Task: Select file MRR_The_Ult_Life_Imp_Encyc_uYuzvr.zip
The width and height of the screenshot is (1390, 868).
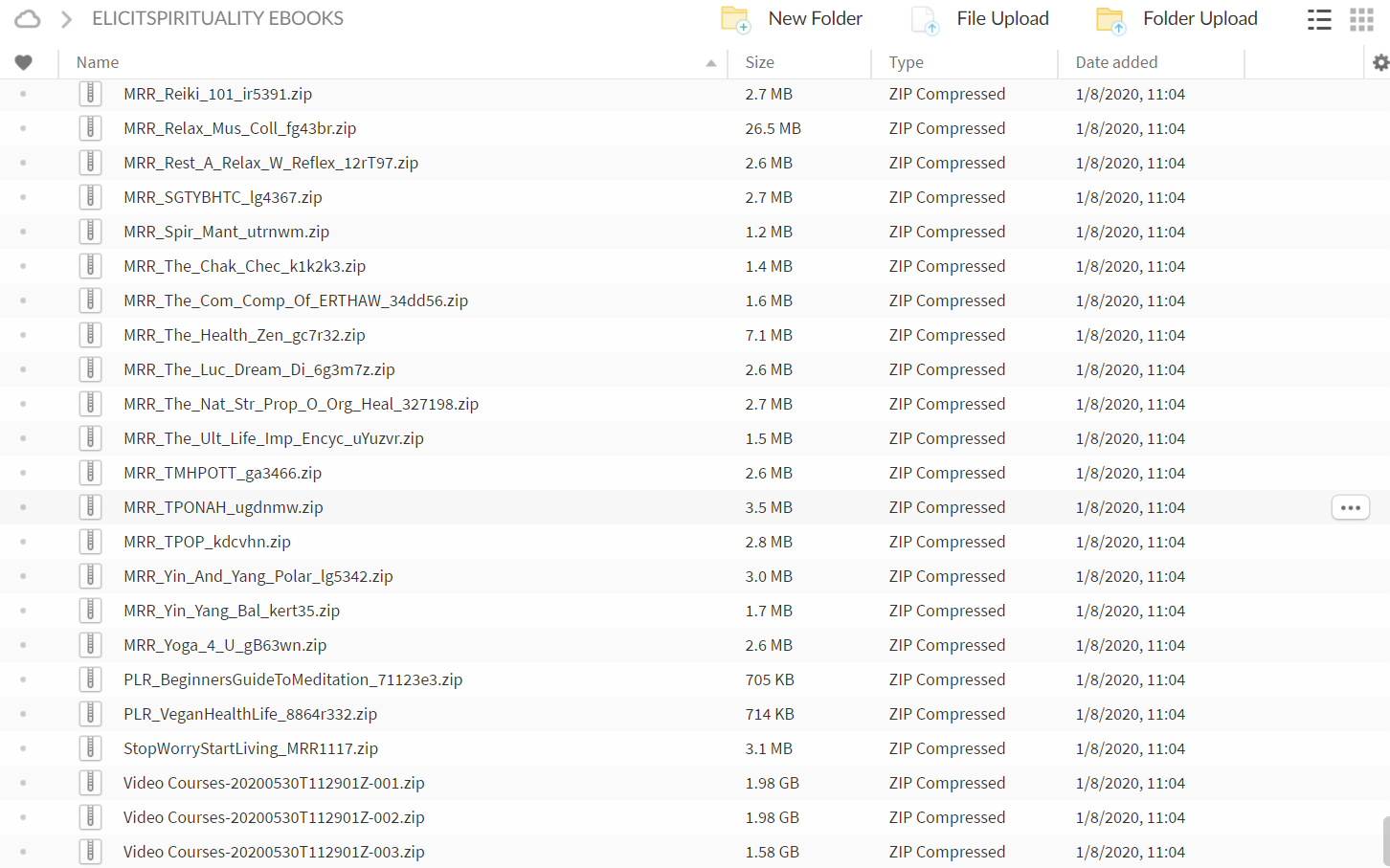Action: pos(274,438)
